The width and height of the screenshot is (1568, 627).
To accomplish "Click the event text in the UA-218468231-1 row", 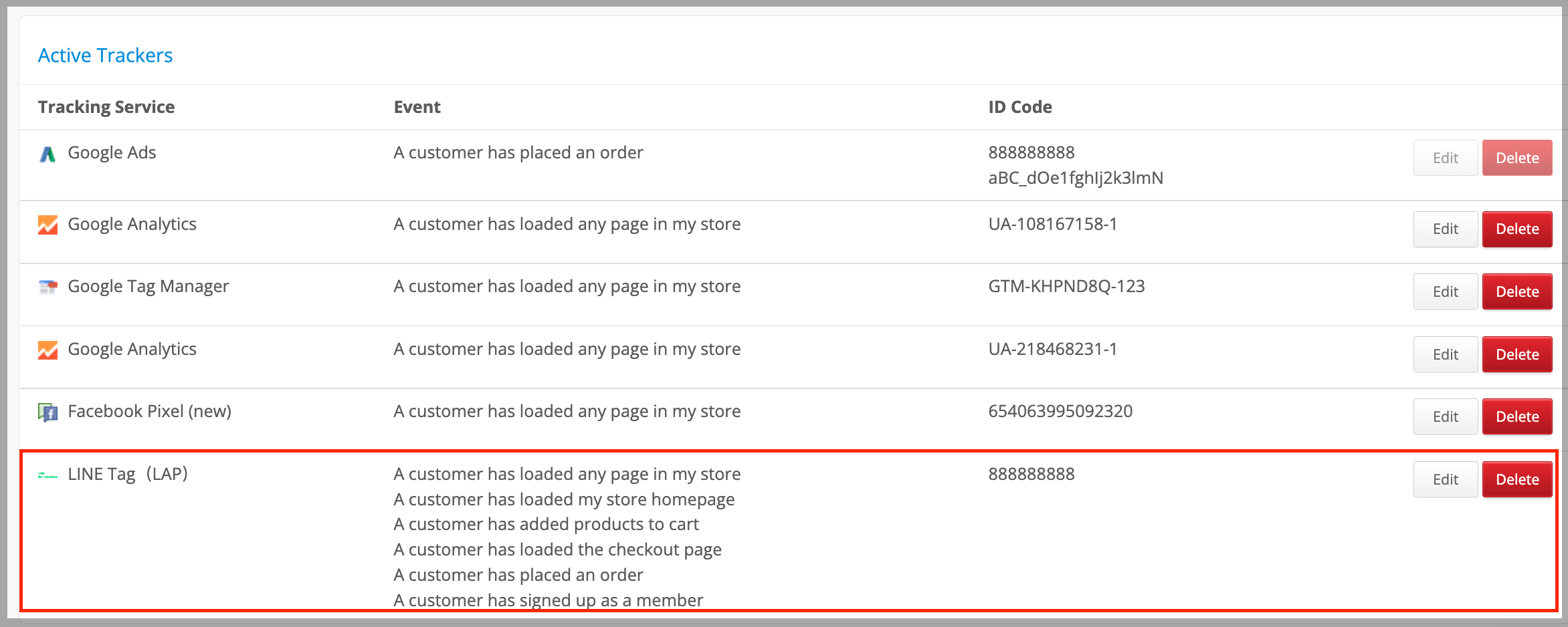I will coord(567,349).
